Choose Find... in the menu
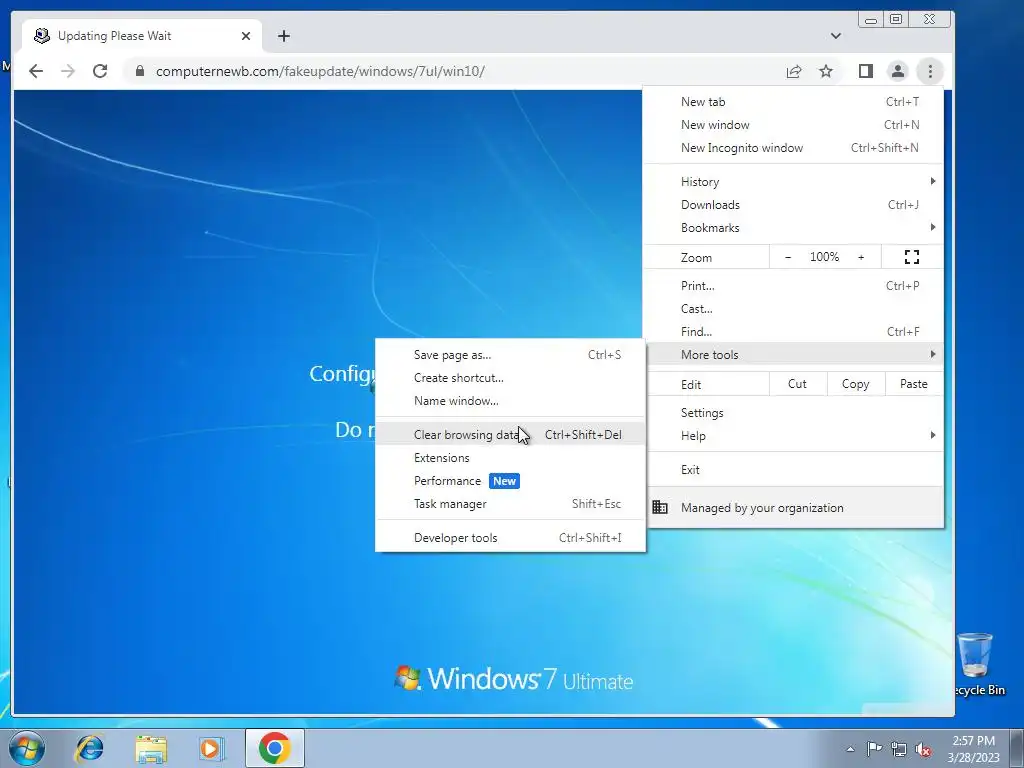Image resolution: width=1024 pixels, height=768 pixels. pos(793,331)
